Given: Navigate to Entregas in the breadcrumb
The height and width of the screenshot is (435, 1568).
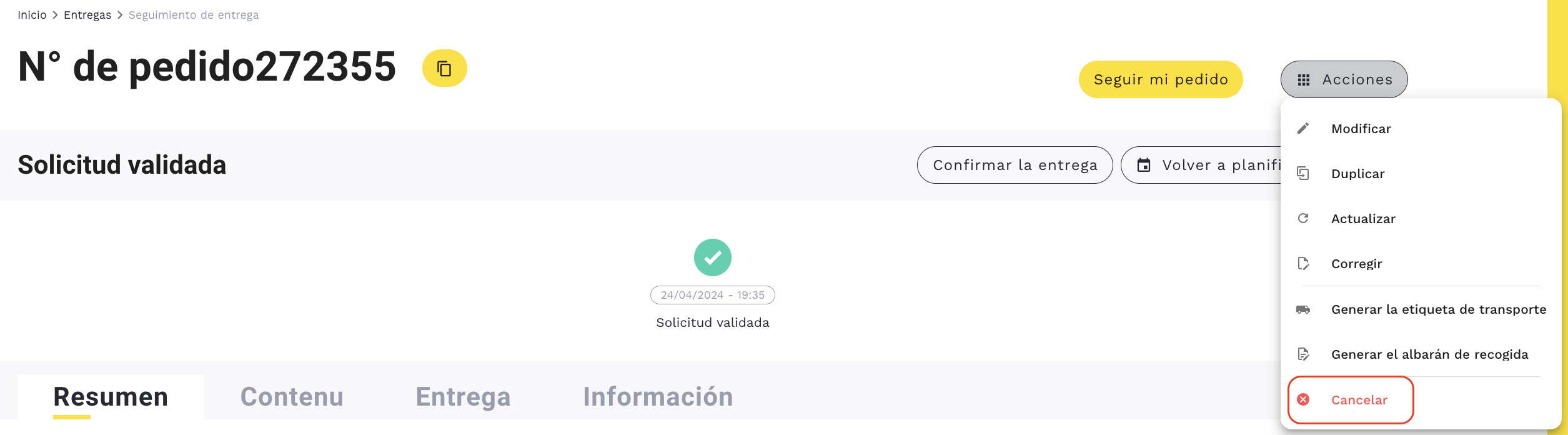Looking at the screenshot, I should 87,15.
